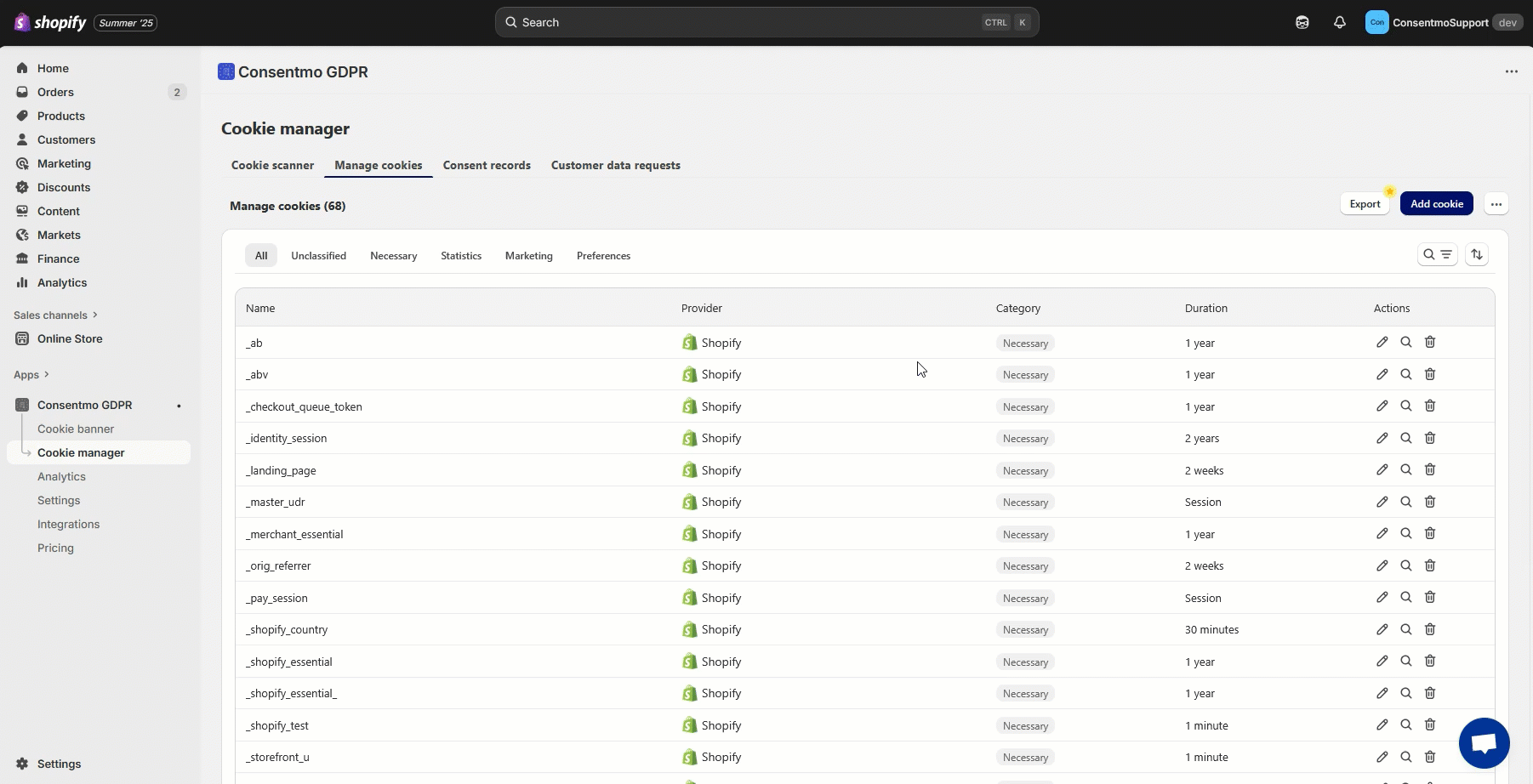1533x784 pixels.
Task: View details of _master_udr cookie
Action: tap(1406, 502)
